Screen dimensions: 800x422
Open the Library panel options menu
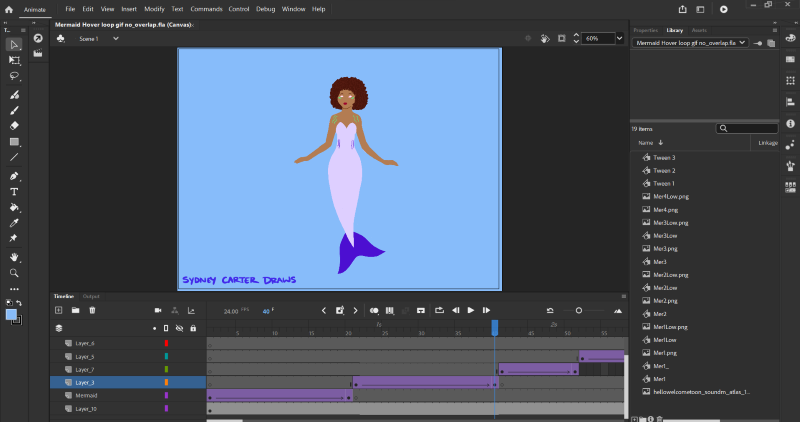(775, 30)
